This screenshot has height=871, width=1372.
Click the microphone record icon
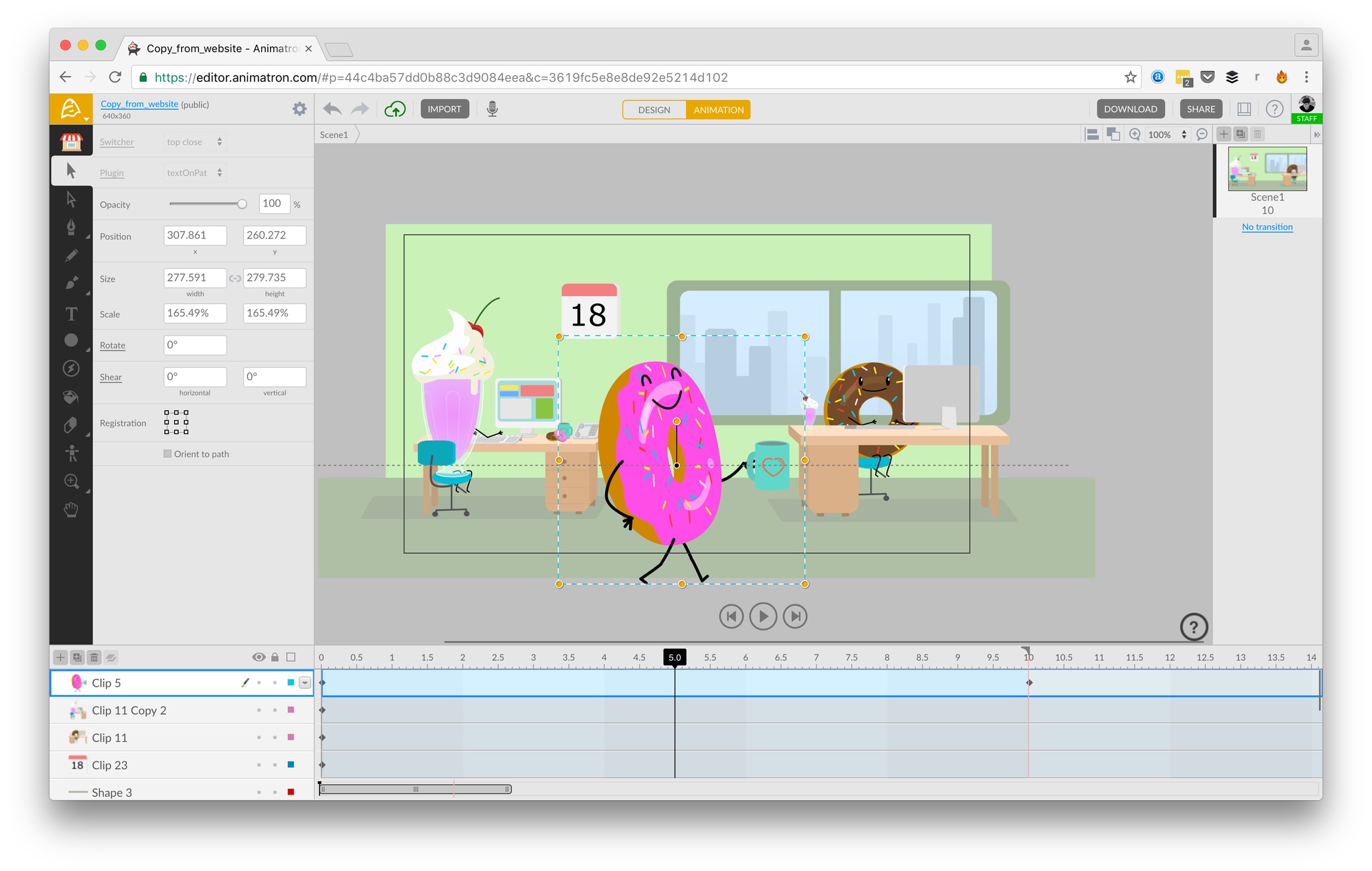(x=492, y=109)
